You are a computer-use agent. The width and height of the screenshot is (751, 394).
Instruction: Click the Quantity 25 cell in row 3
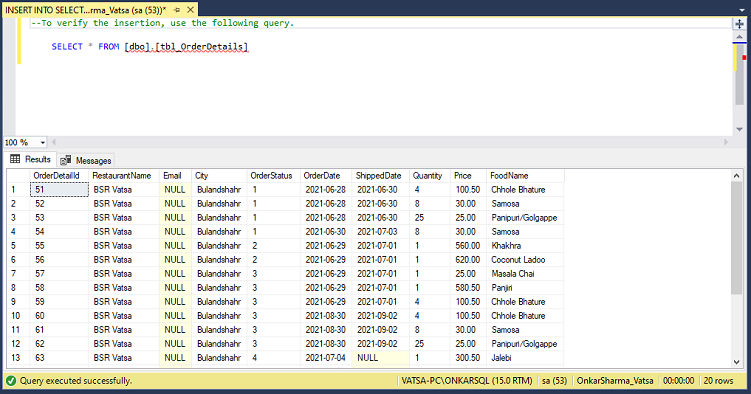coord(430,218)
